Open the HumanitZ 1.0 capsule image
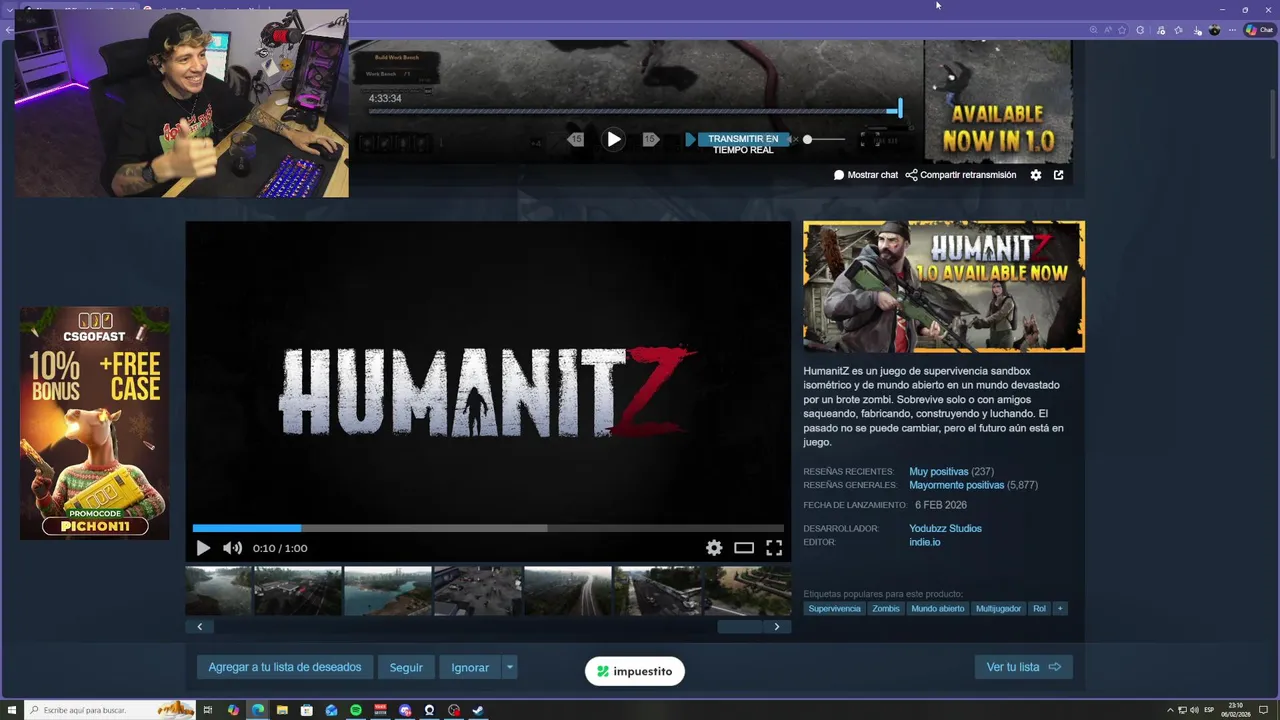Screen dimensions: 1280x720 944,286
